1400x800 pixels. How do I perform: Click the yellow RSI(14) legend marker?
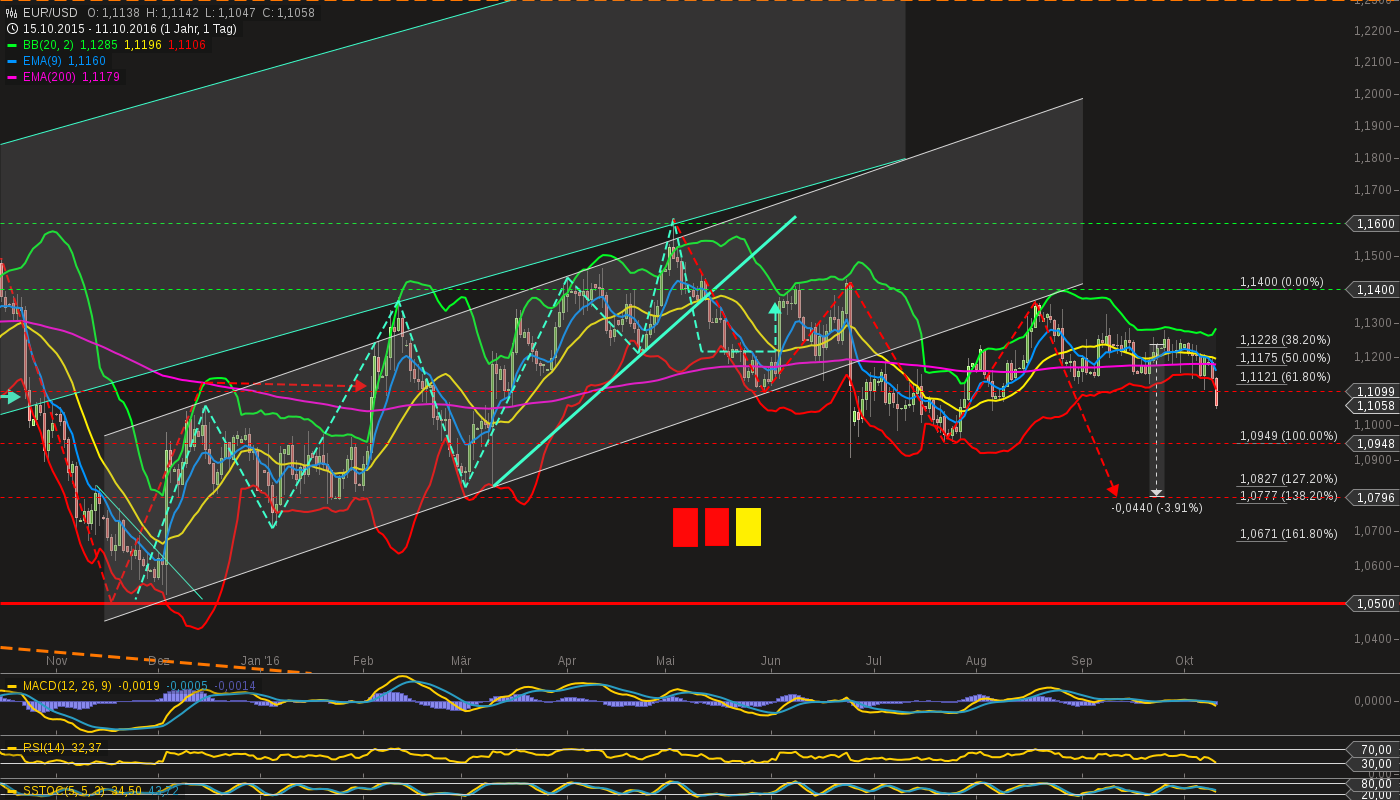pos(12,748)
